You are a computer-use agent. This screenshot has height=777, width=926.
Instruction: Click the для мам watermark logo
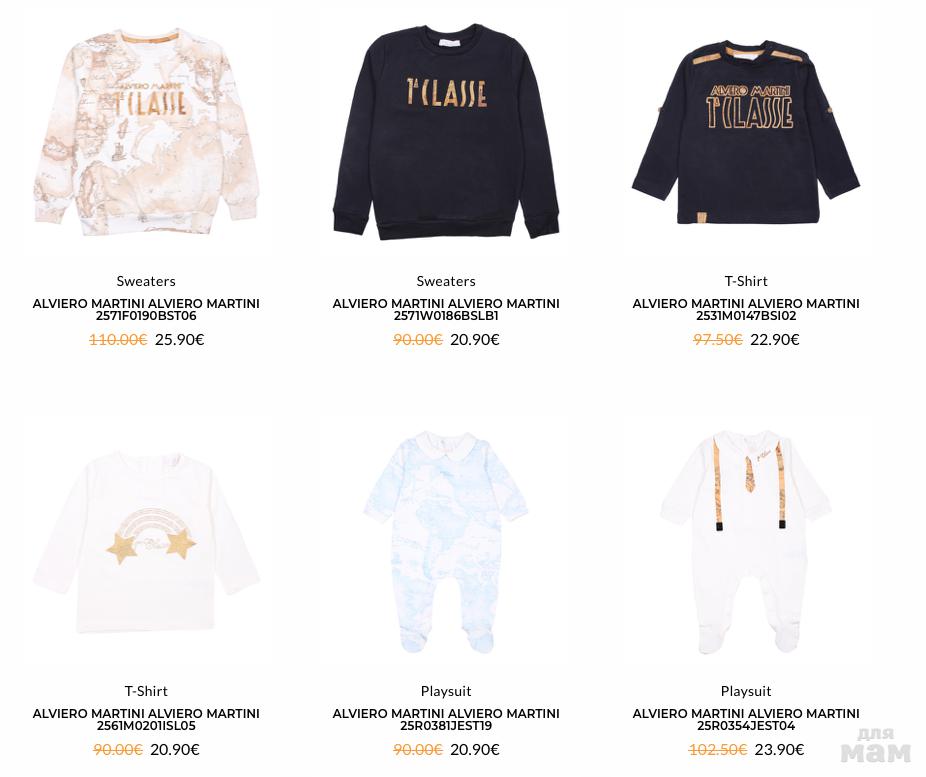(x=876, y=745)
